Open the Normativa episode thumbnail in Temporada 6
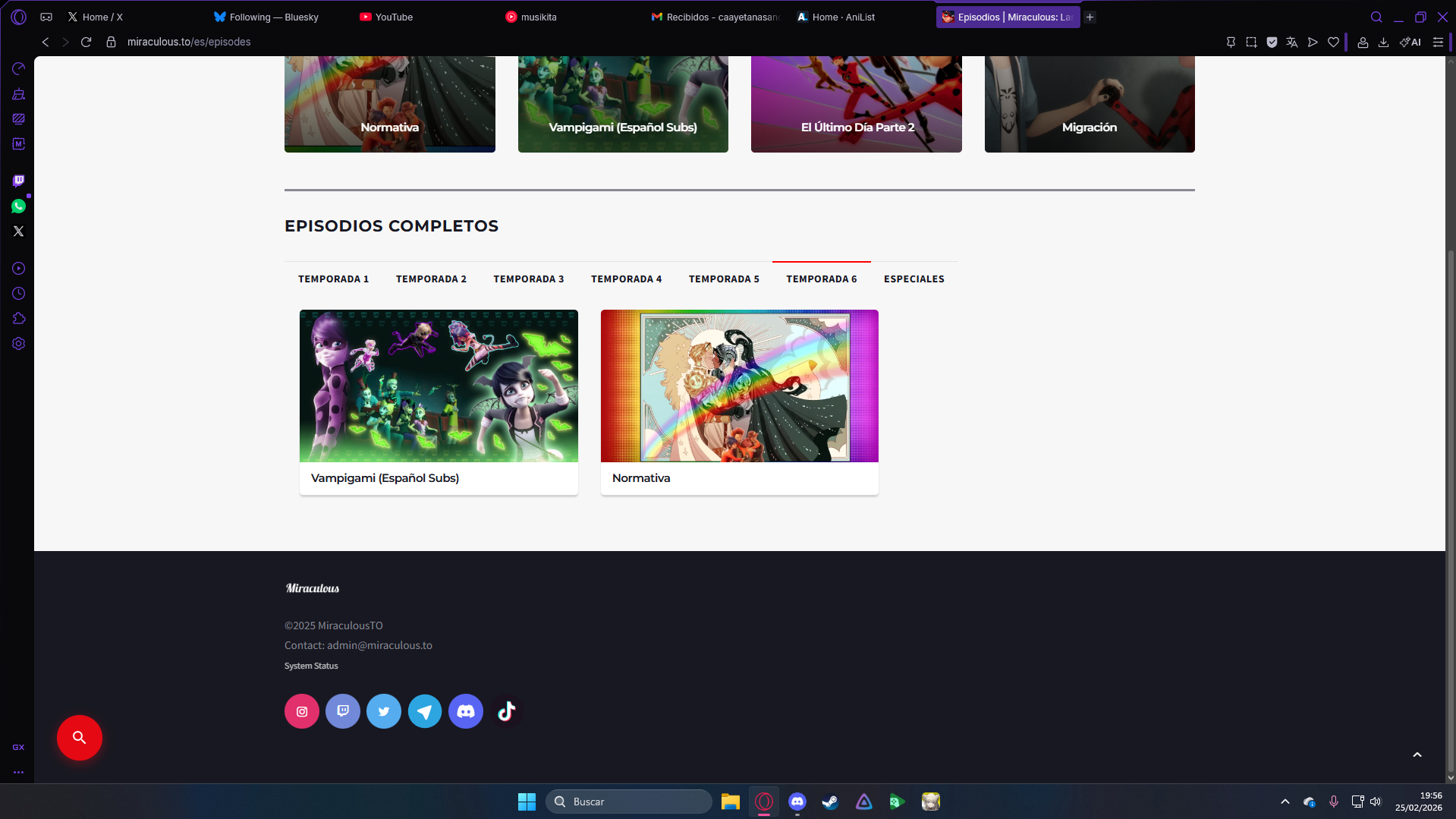This screenshot has height=819, width=1456. click(x=739, y=386)
